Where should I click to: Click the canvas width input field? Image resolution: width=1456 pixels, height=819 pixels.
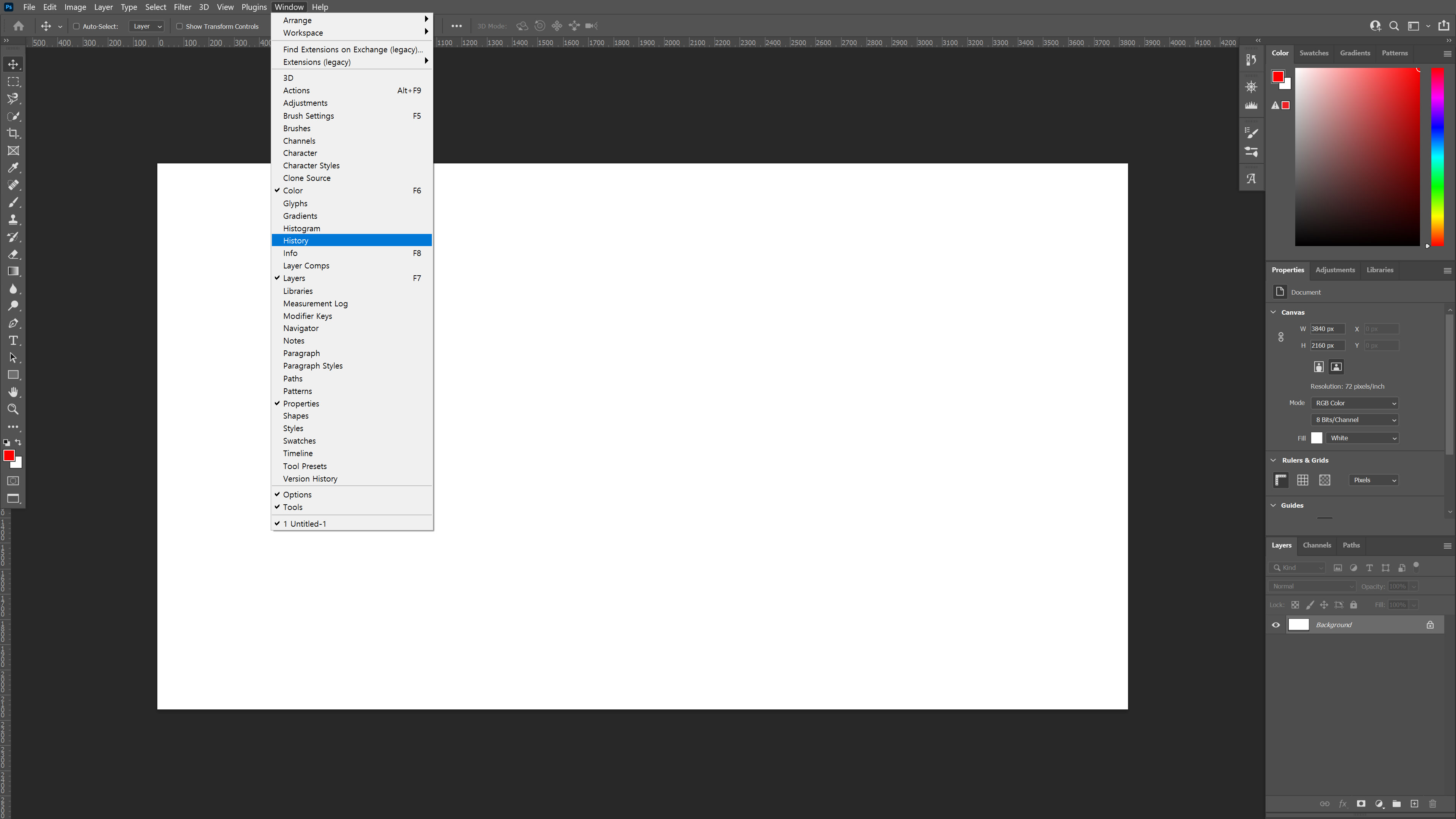pos(1327,329)
